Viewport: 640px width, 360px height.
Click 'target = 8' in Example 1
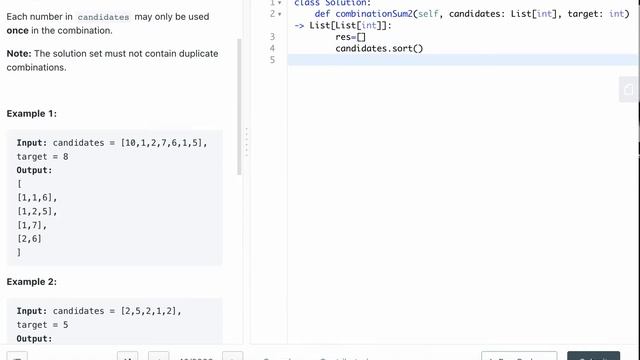(42, 157)
